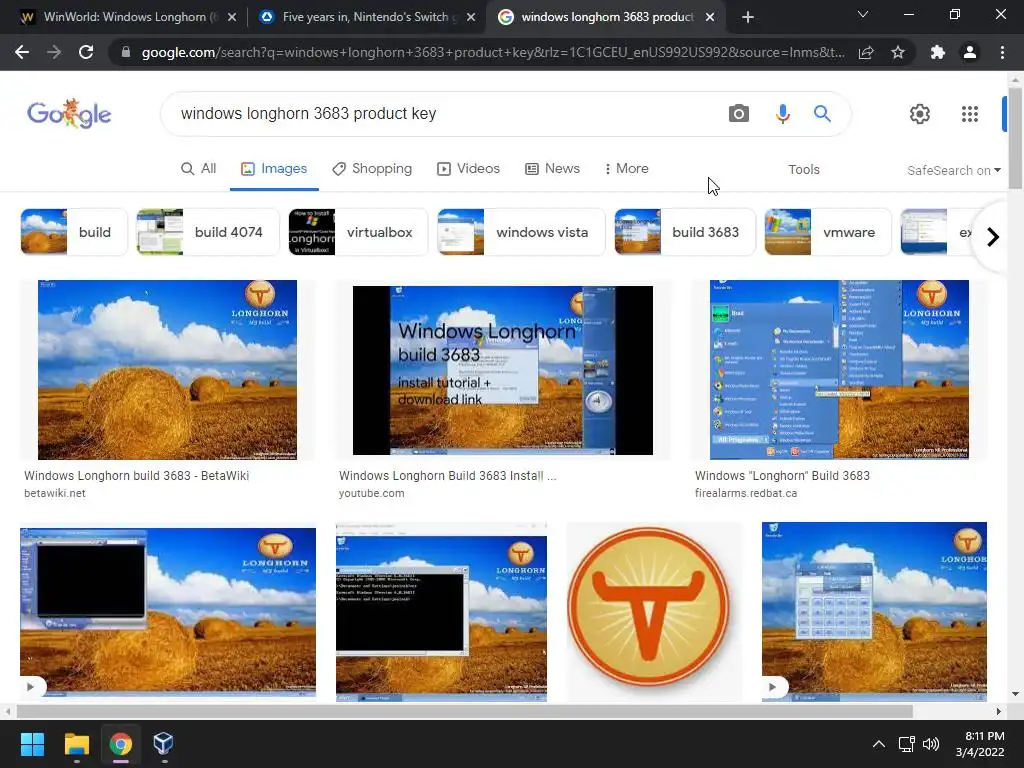
Task: Open File Explorer from the taskbar
Action: pos(76,744)
